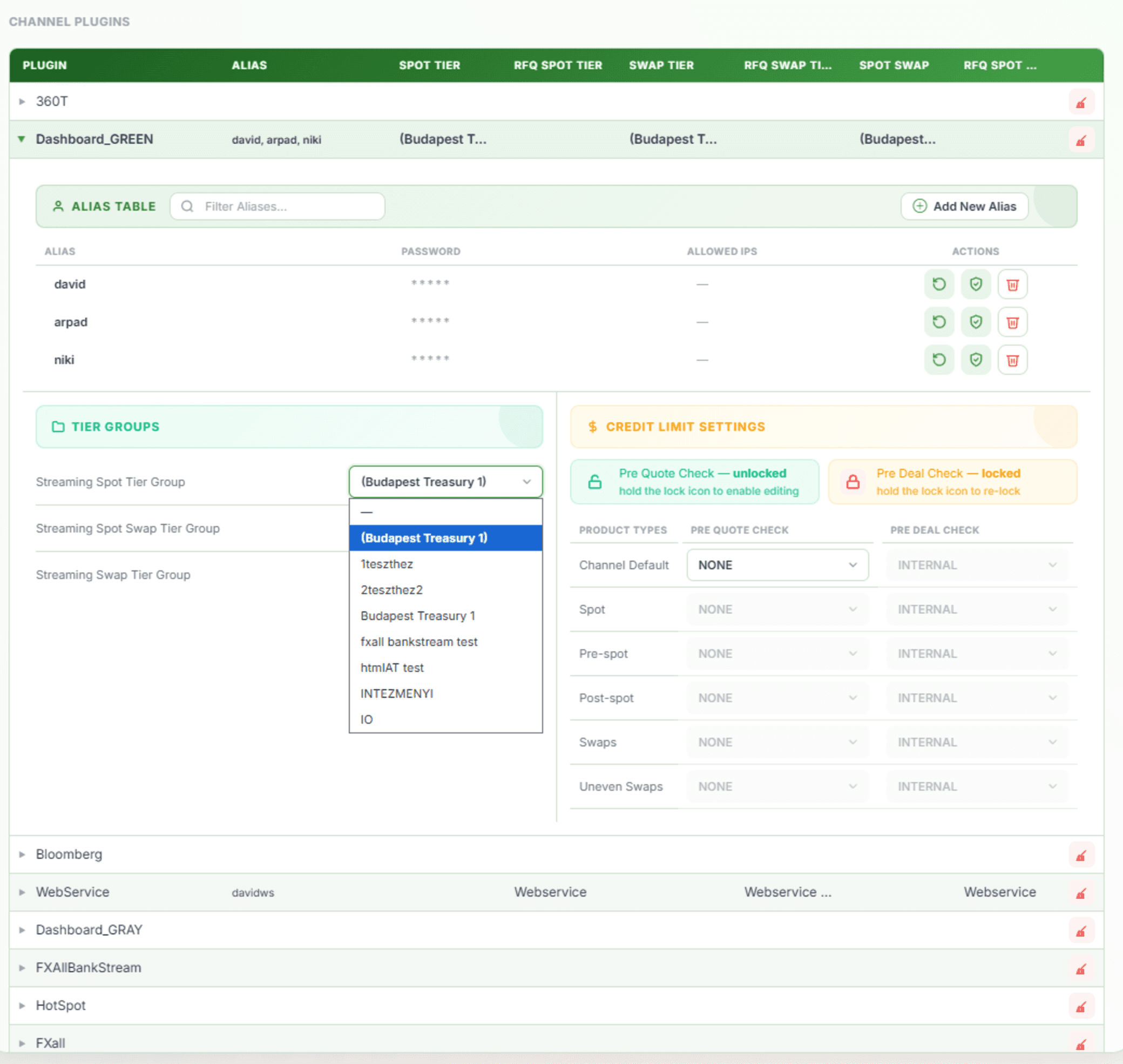1123x1064 pixels.
Task: Open the Streaming Spot Tier Group dropdown
Action: pyautogui.click(x=445, y=482)
